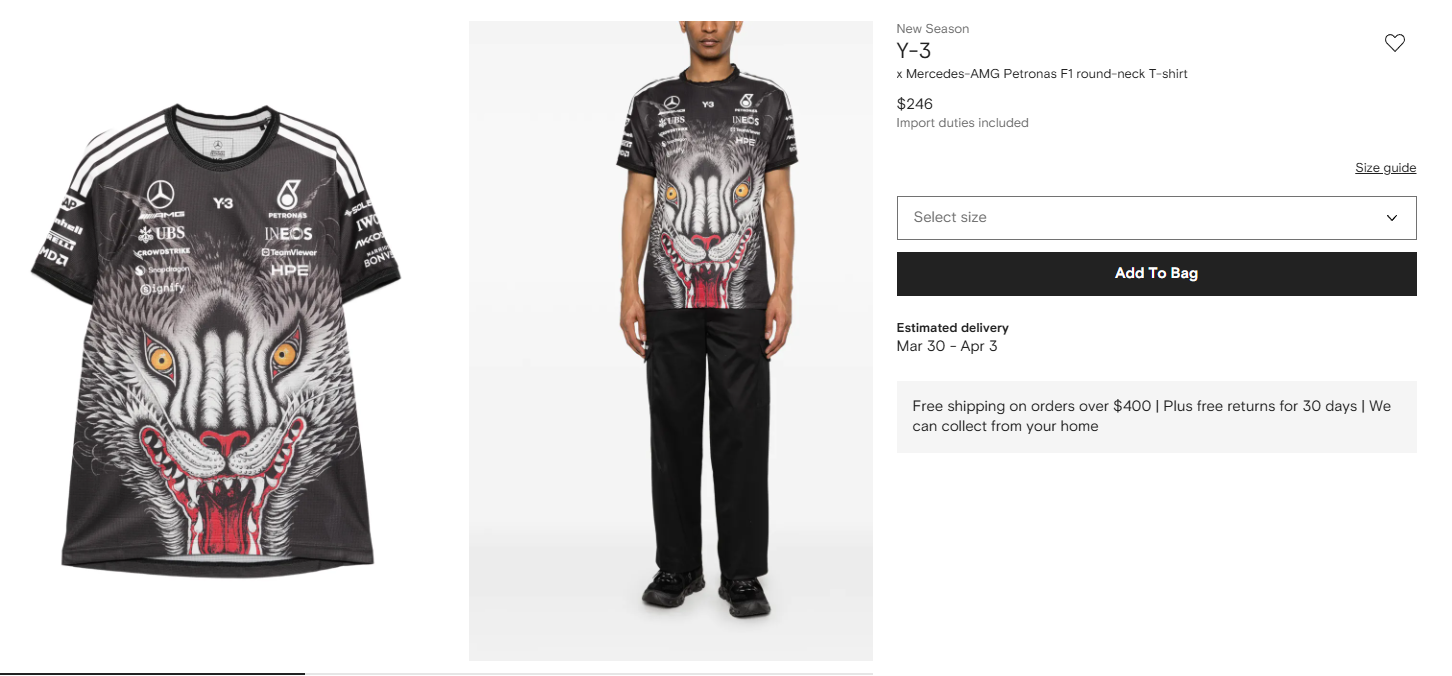Click the New Season label

[933, 29]
